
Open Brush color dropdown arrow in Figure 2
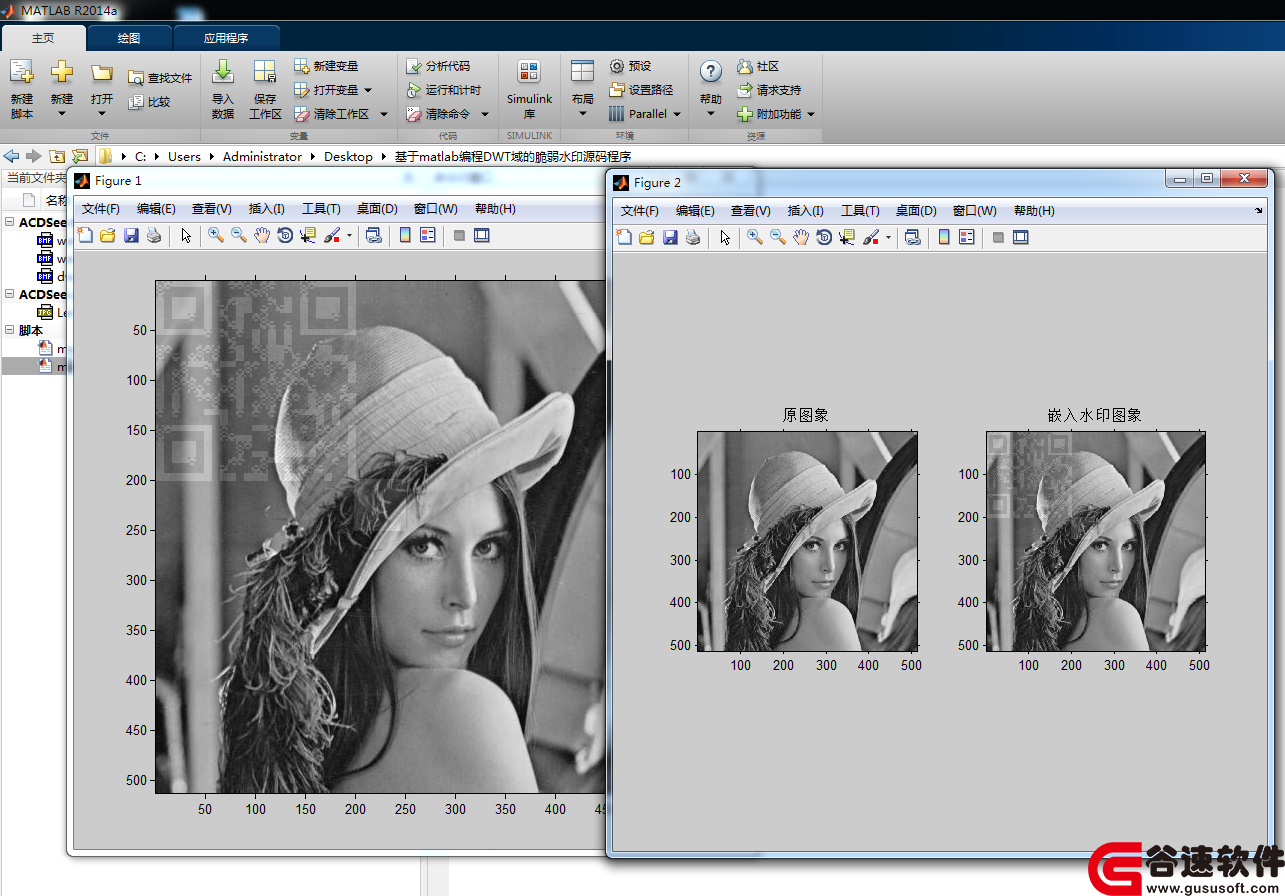(x=888, y=238)
